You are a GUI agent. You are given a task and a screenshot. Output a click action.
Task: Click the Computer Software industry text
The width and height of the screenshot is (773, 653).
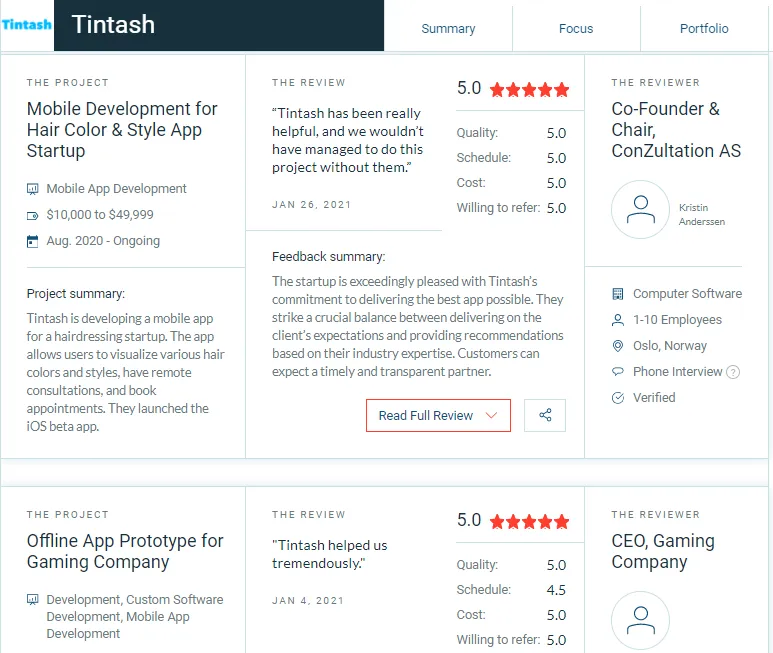688,294
